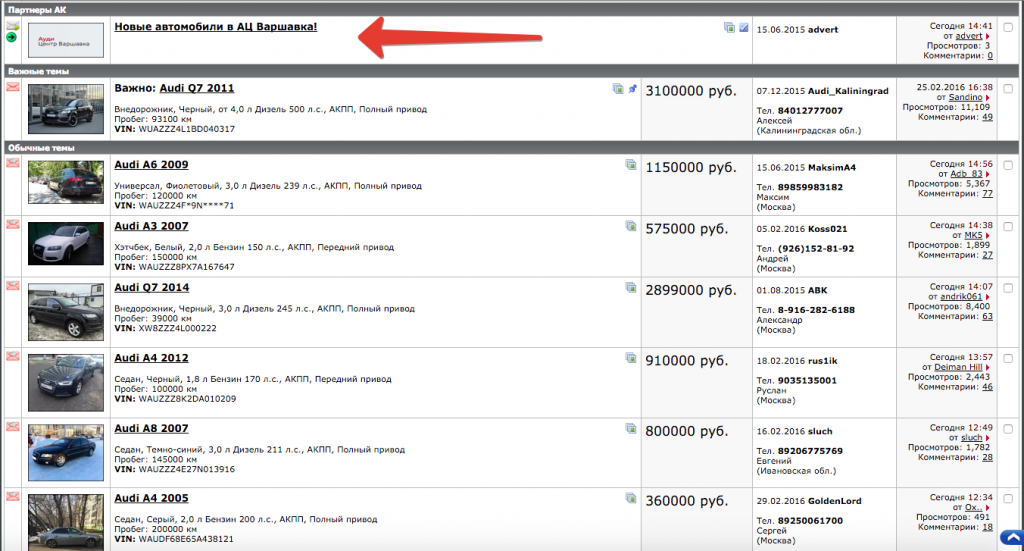Click the attachment icon in the Audi A8 2007 row
The width and height of the screenshot is (1024, 551).
click(631, 429)
